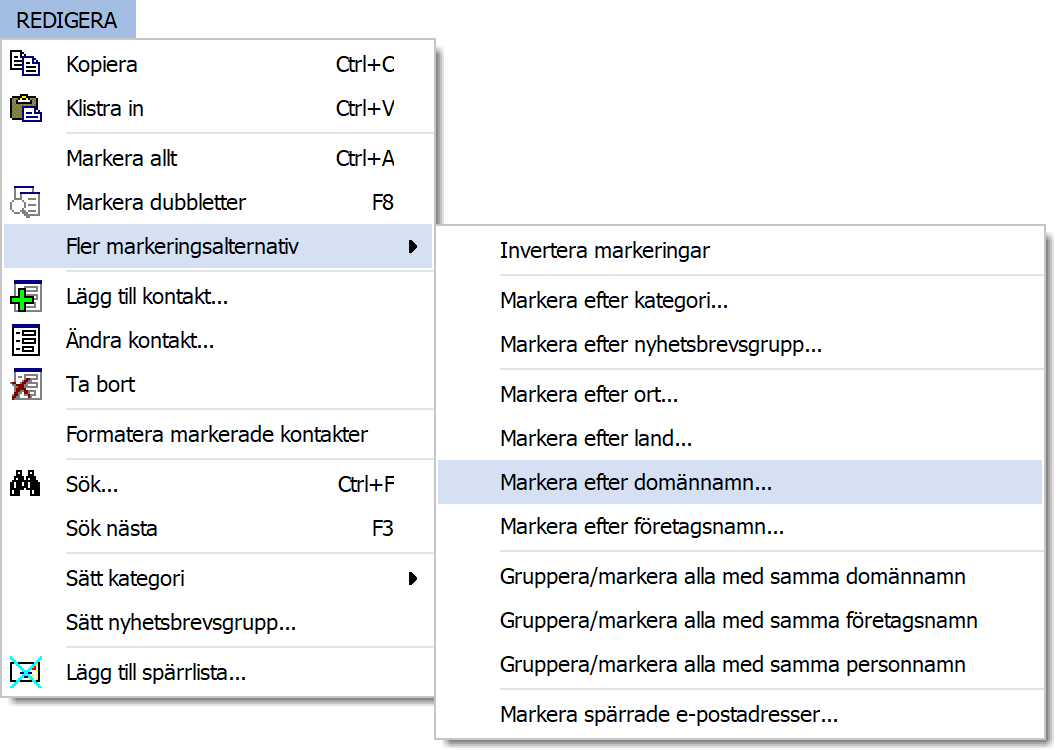Choose Markera efter företagsnamn...
The height and width of the screenshot is (750, 1056).
(x=739, y=526)
